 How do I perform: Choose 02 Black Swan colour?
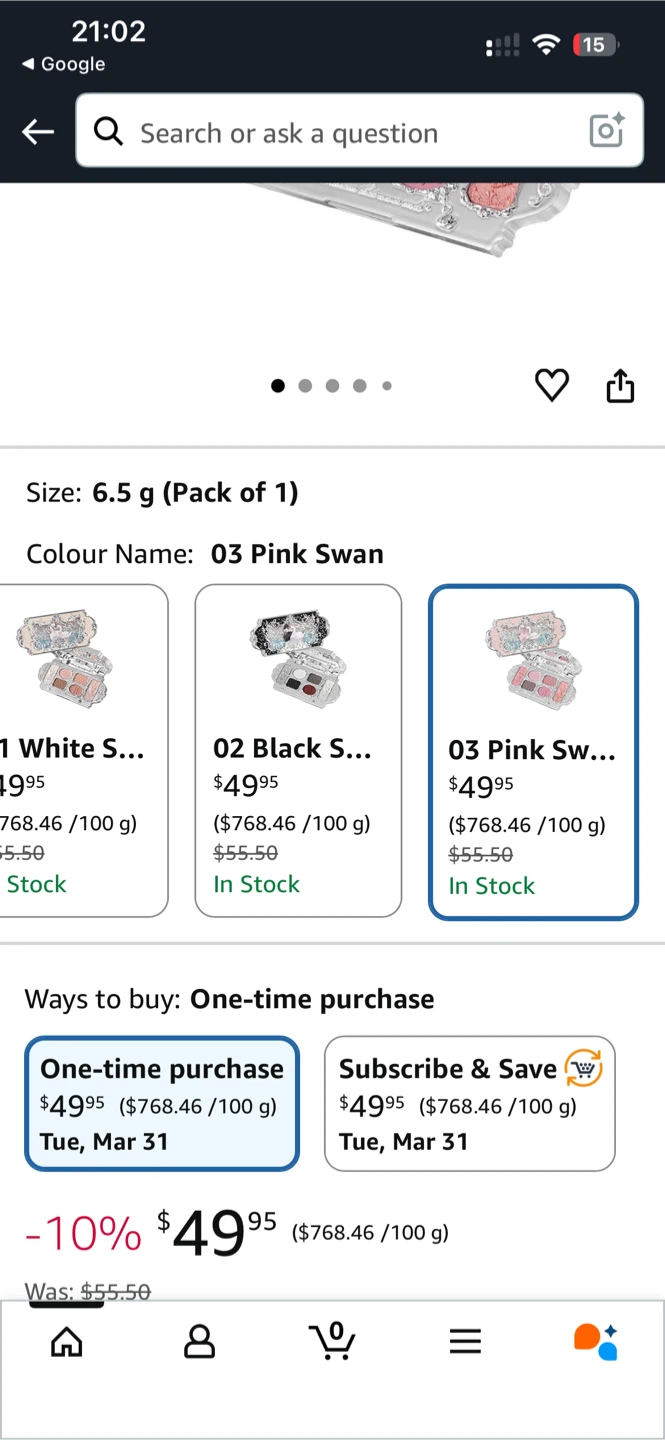[298, 750]
